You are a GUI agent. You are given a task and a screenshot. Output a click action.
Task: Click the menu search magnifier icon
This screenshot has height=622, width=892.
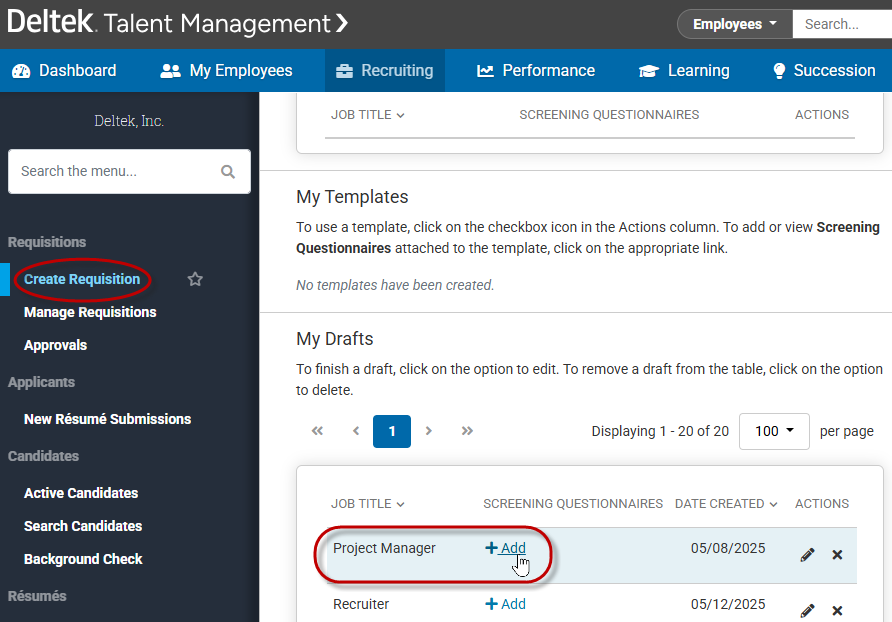click(228, 171)
